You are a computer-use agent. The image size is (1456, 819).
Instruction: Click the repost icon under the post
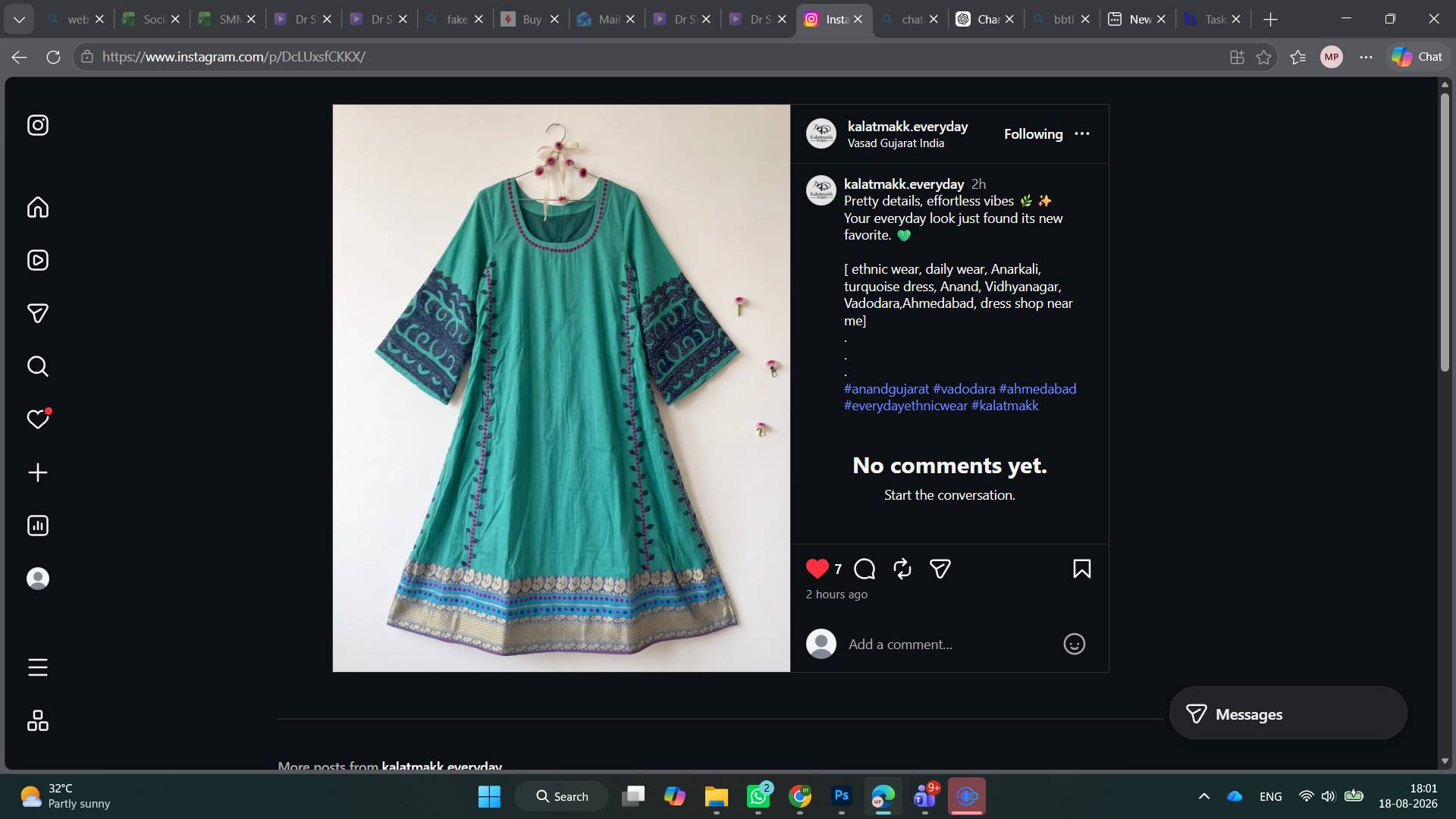902,569
